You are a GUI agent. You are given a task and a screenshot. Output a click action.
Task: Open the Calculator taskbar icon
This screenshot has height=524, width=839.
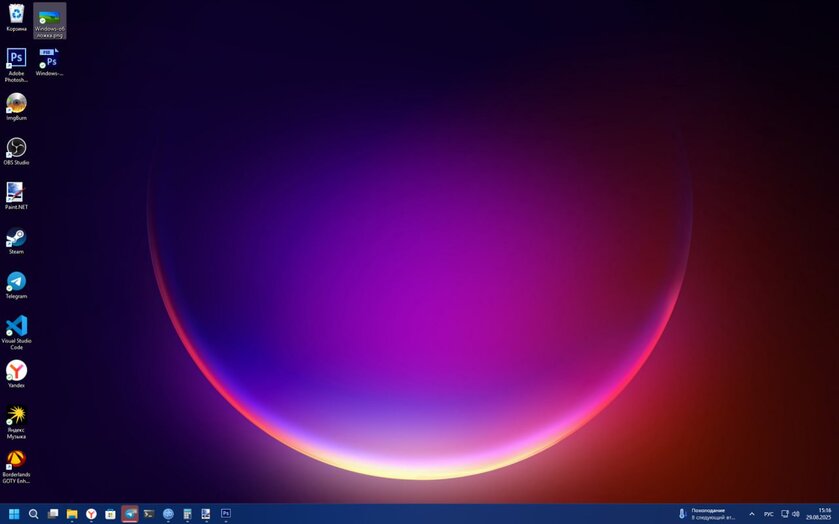[x=187, y=514]
